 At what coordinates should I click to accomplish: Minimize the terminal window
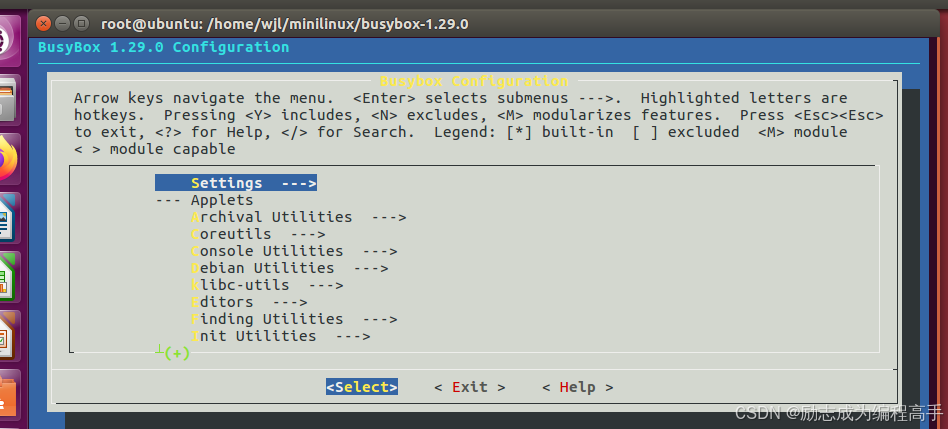pyautogui.click(x=62, y=24)
